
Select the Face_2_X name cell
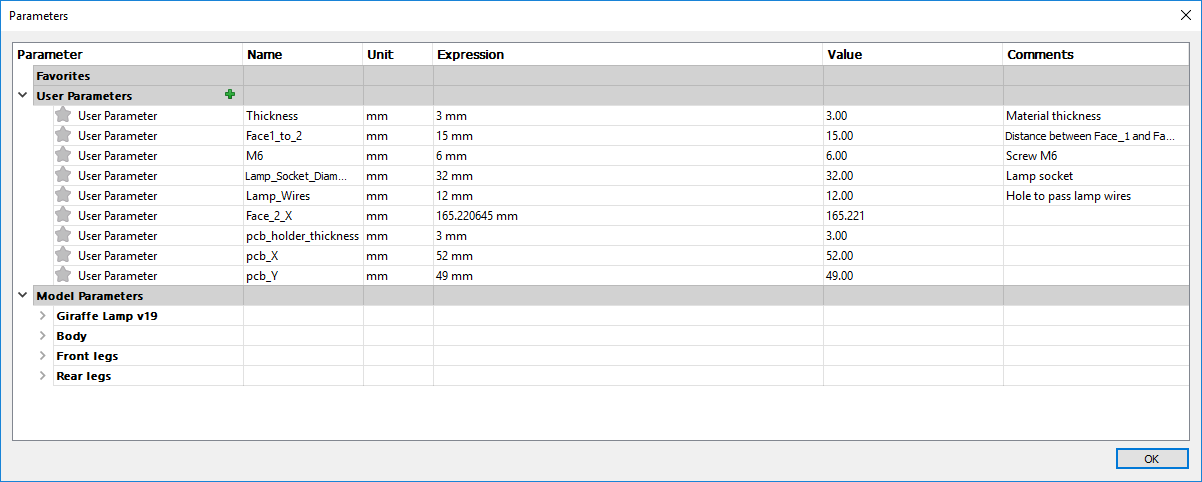pyautogui.click(x=303, y=216)
